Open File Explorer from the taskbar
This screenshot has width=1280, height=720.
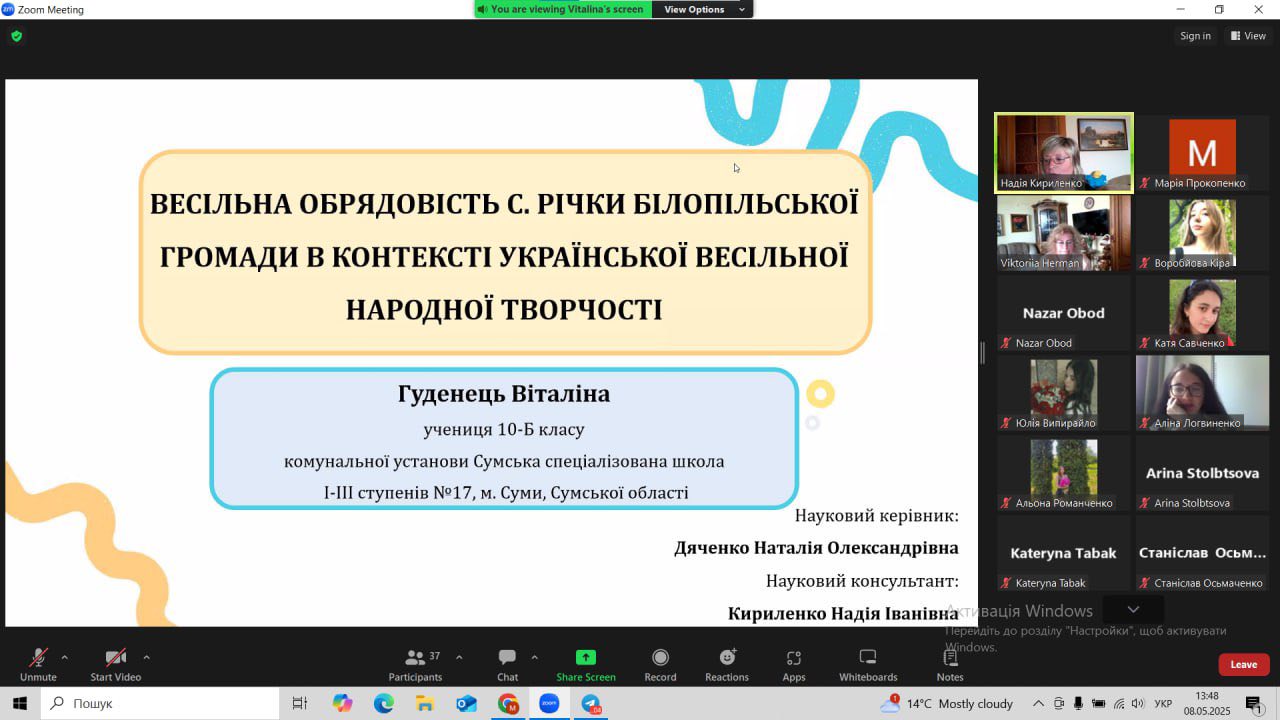pos(425,704)
